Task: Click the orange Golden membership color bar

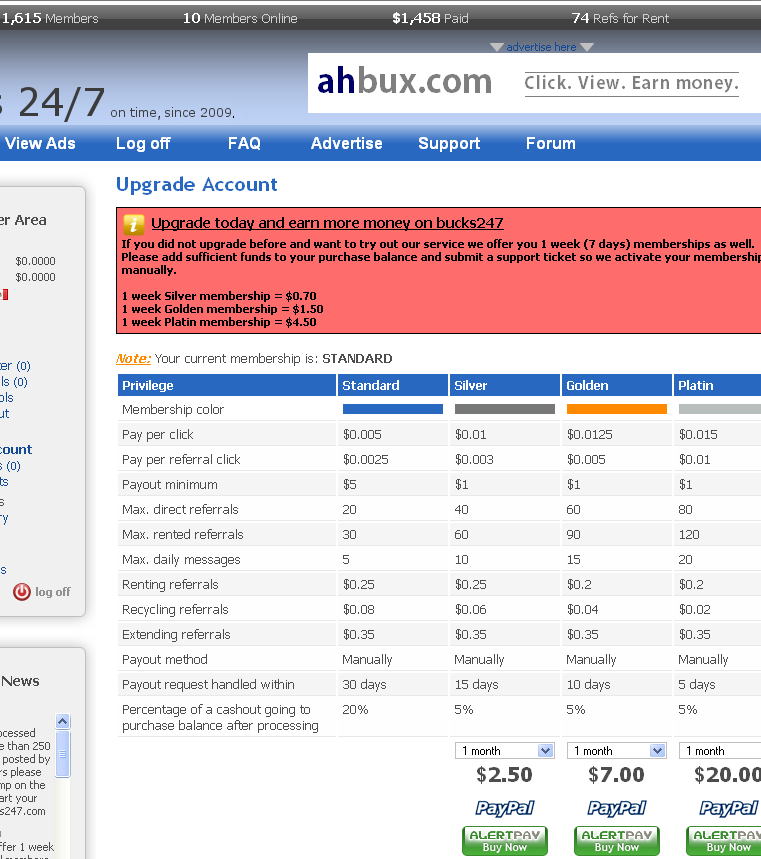Action: [x=616, y=409]
